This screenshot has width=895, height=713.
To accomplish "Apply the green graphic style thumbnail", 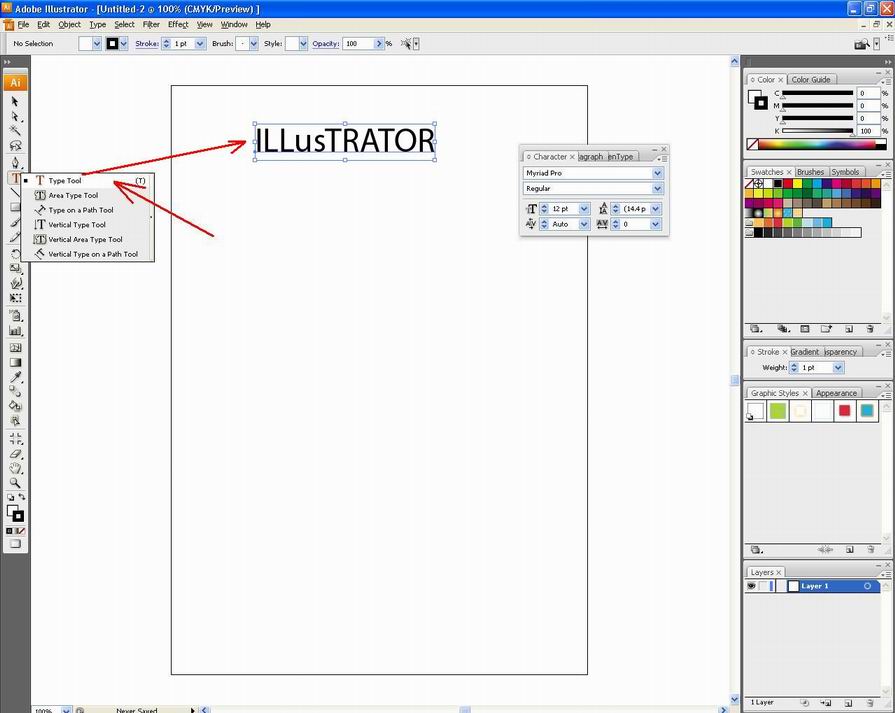I will point(778,410).
